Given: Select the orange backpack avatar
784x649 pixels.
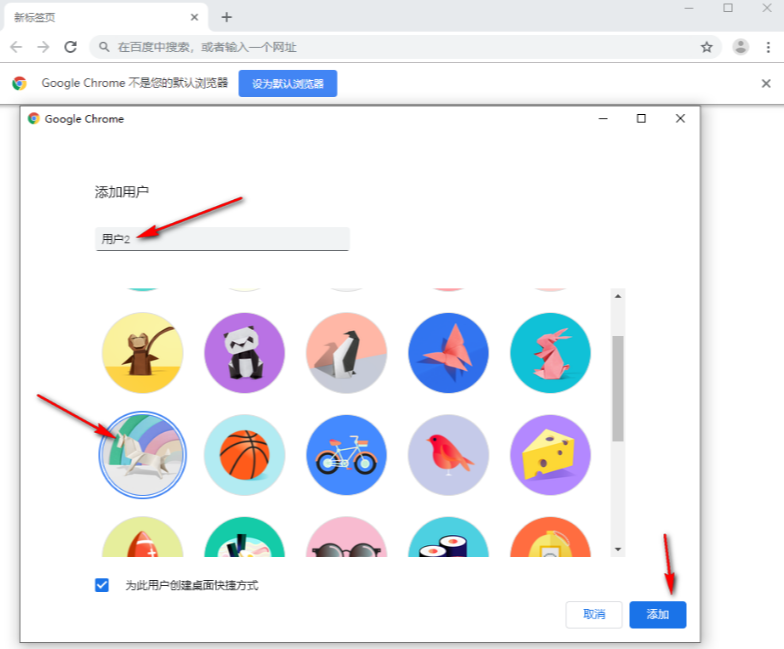Looking at the screenshot, I should point(550,537).
